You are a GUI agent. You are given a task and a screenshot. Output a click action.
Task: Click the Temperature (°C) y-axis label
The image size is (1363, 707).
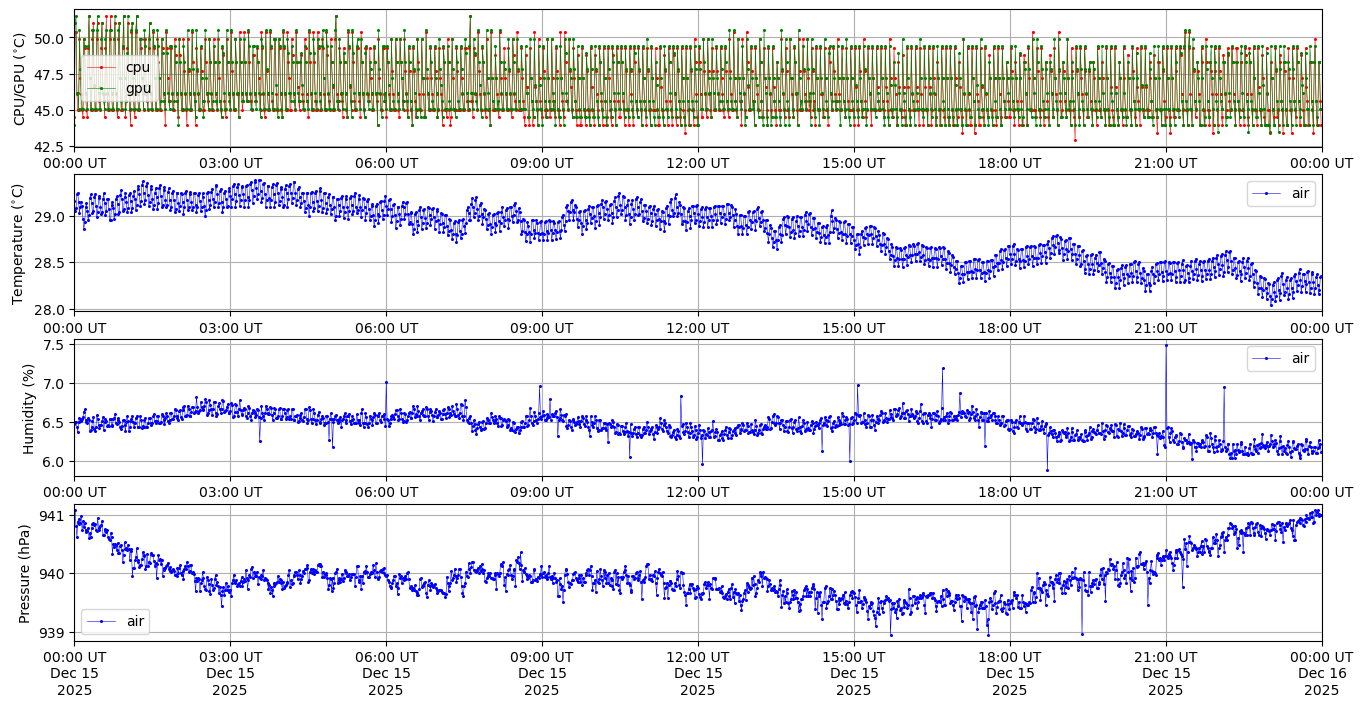[x=19, y=243]
